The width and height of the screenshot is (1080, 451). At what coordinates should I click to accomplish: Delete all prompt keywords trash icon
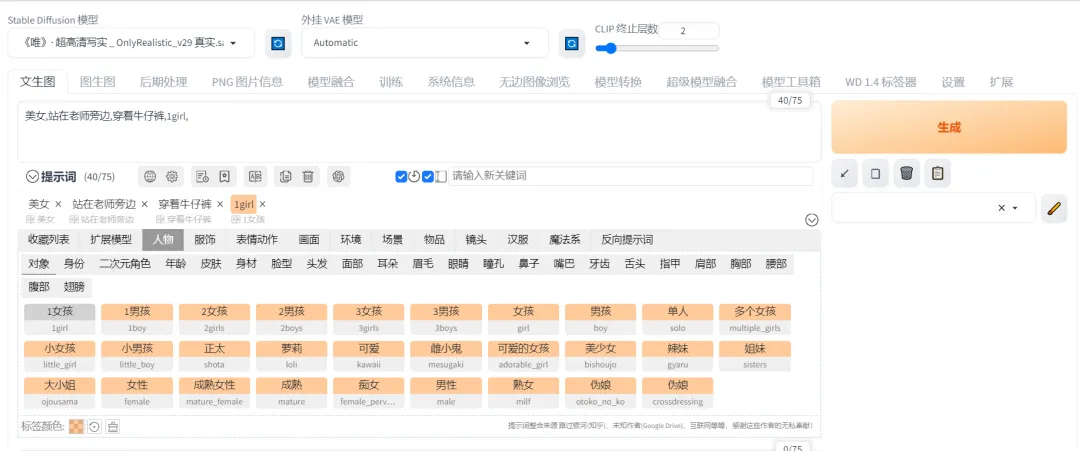pyautogui.click(x=308, y=177)
